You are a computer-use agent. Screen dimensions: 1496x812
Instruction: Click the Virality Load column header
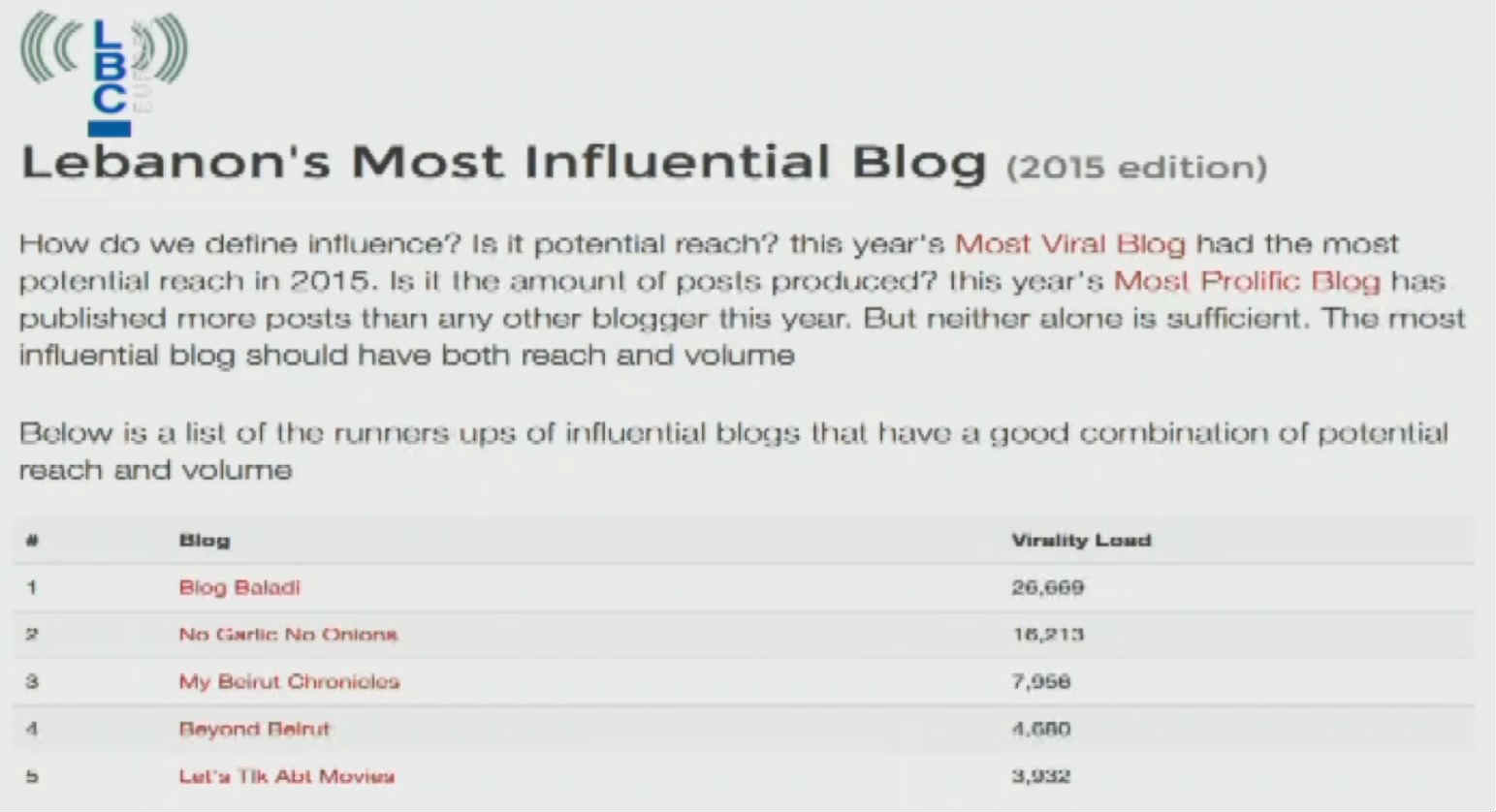[x=1080, y=541]
